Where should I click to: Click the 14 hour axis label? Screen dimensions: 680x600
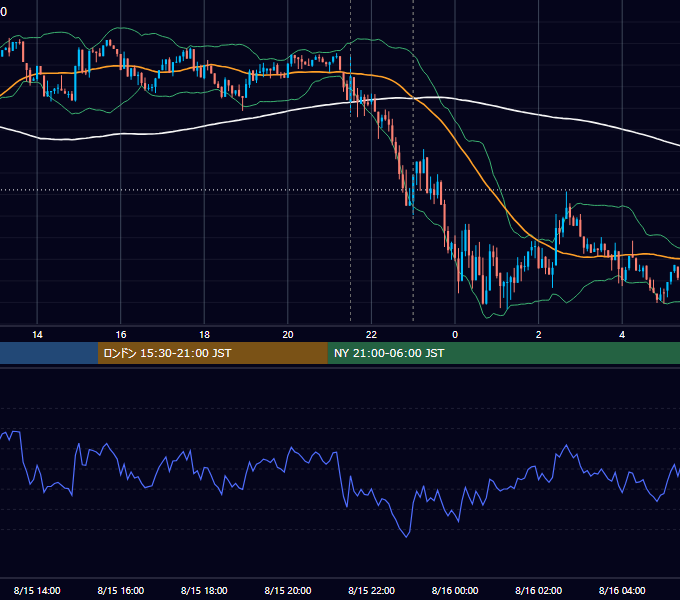tap(37, 335)
